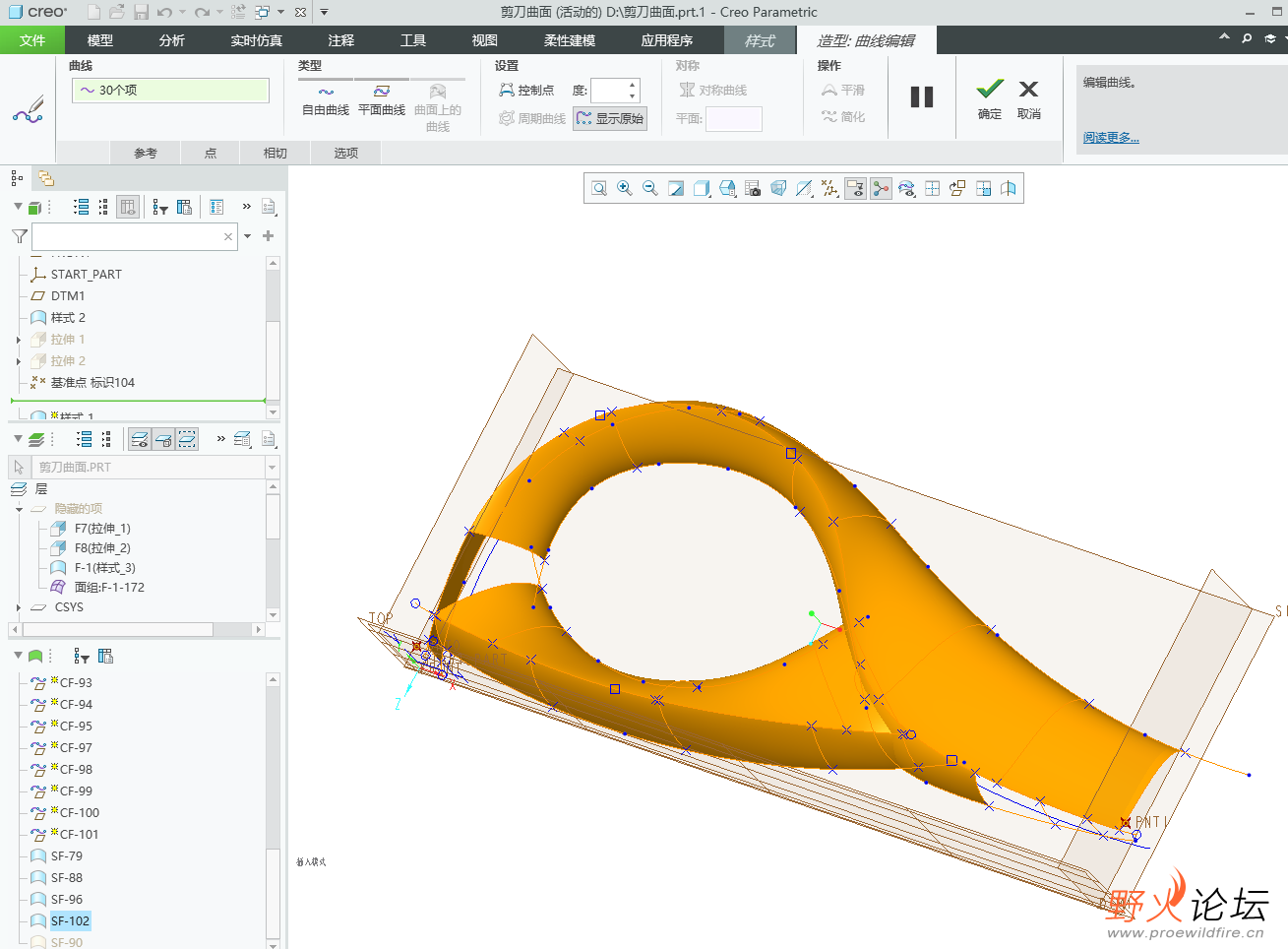Open the Saved Orientations icon
This screenshot has width=1288, height=949.
727,188
